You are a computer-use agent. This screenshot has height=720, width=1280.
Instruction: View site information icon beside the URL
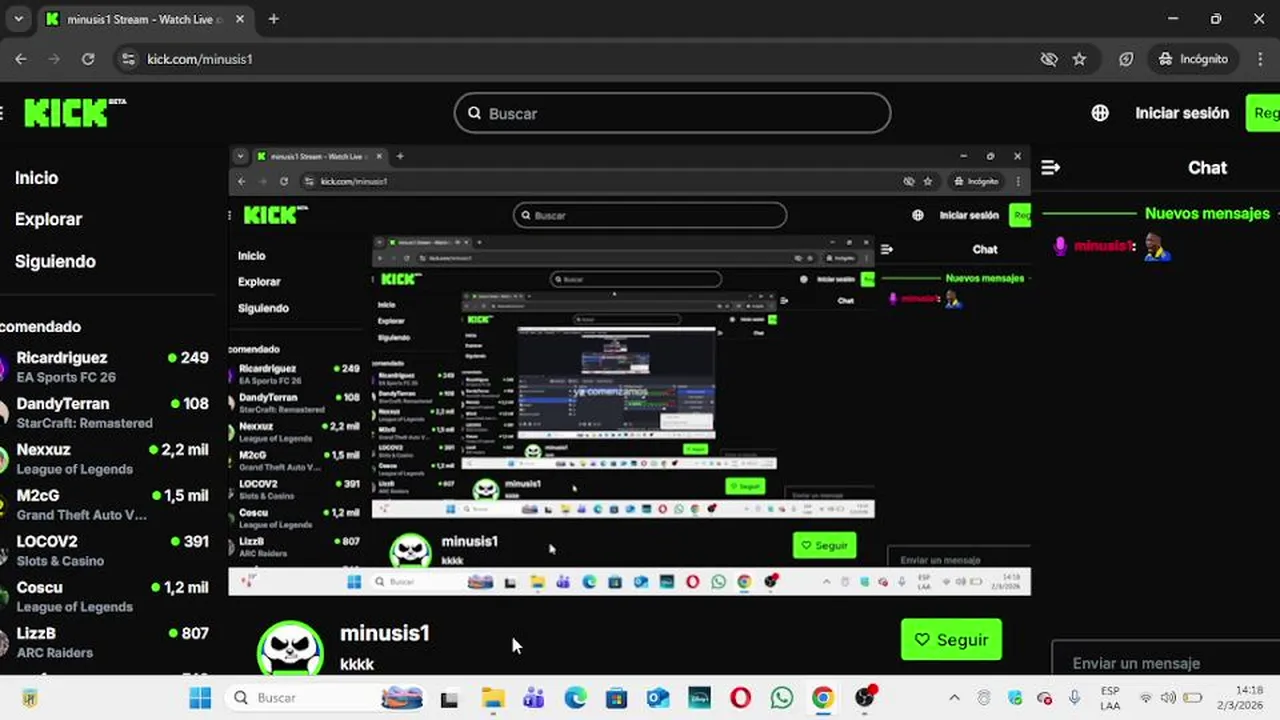click(x=128, y=59)
